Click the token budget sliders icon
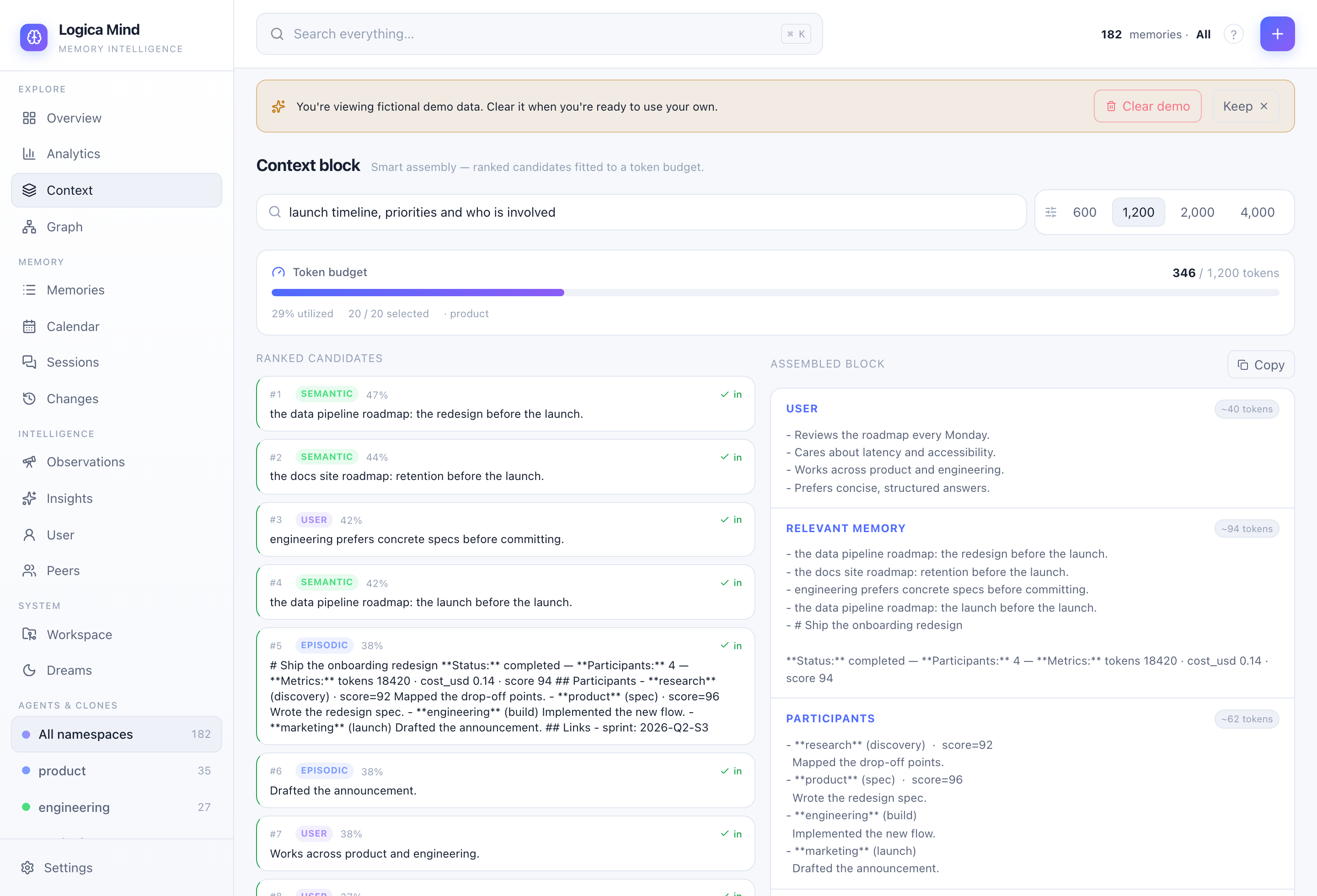Image resolution: width=1317 pixels, height=896 pixels. click(1051, 213)
